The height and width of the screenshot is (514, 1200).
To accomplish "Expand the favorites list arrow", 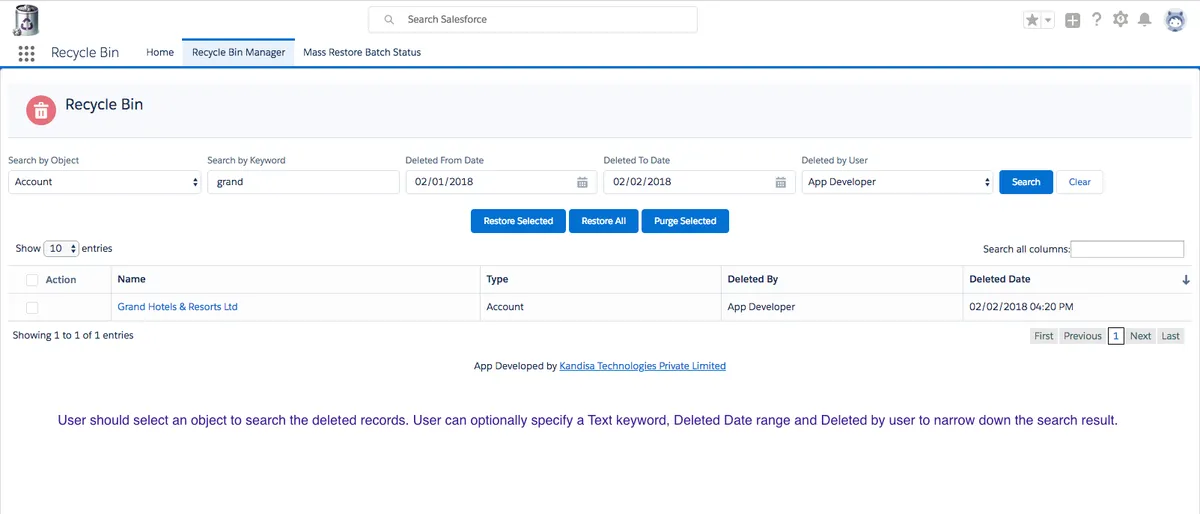I will pos(1047,20).
